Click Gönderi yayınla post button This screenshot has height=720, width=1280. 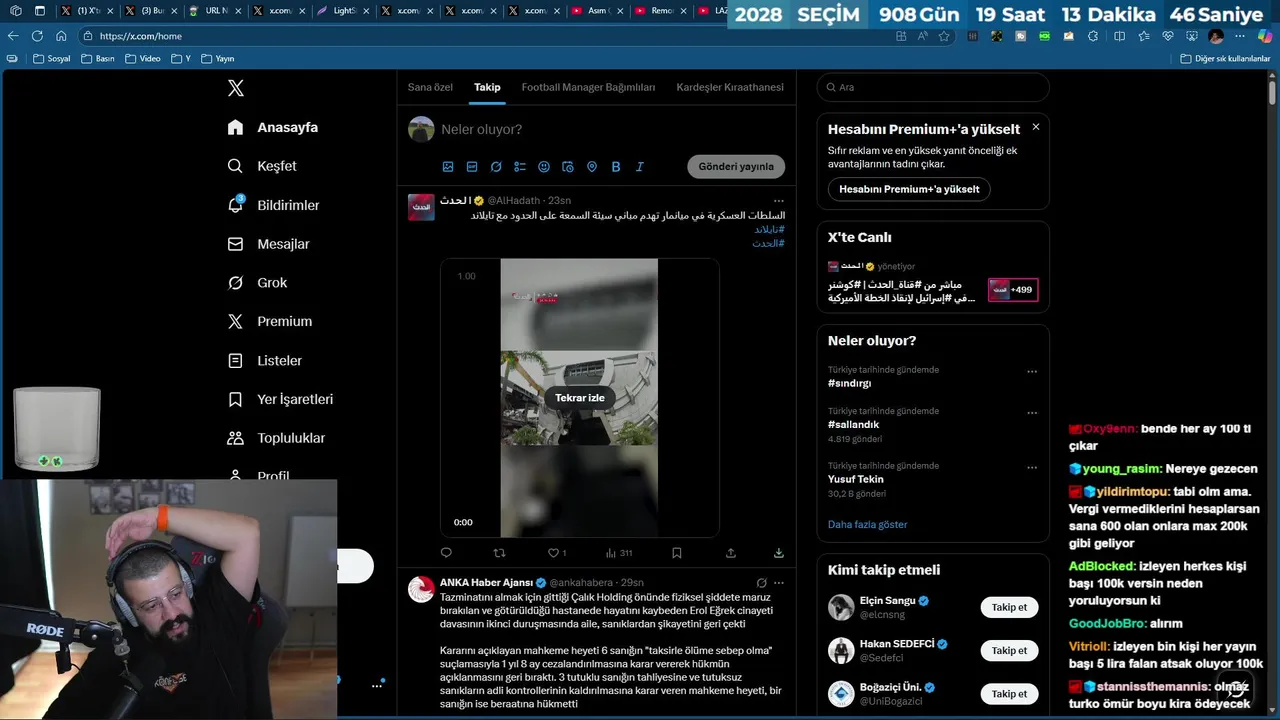pos(736,167)
